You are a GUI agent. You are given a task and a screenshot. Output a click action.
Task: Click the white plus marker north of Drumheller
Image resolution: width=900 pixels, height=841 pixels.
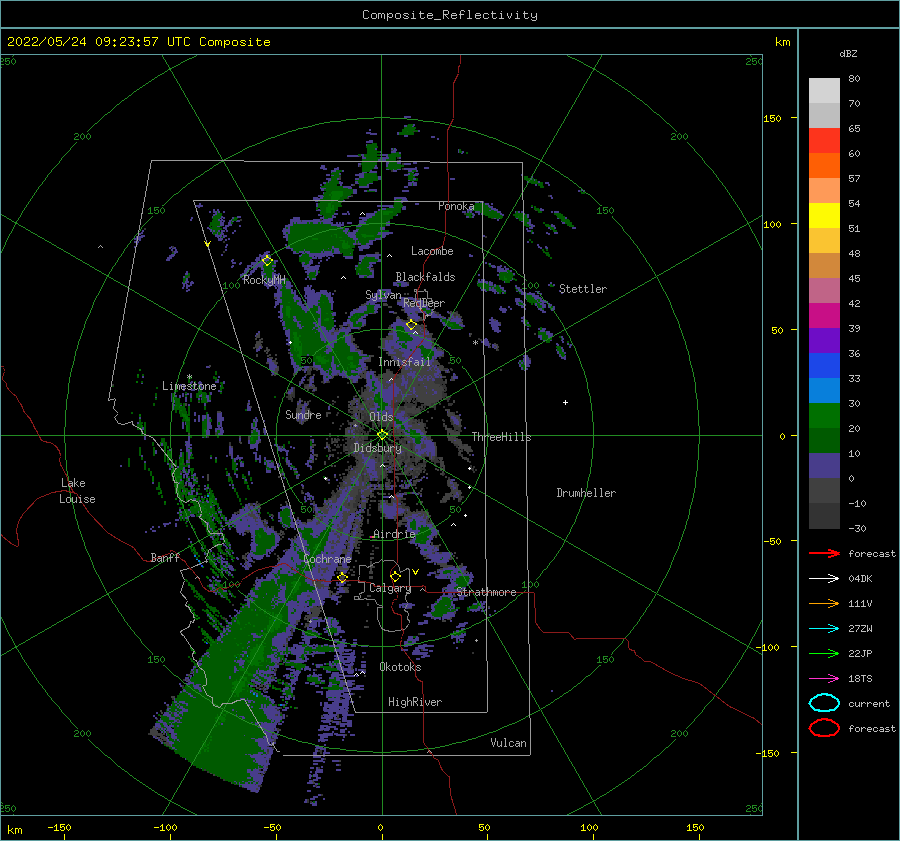(x=565, y=402)
